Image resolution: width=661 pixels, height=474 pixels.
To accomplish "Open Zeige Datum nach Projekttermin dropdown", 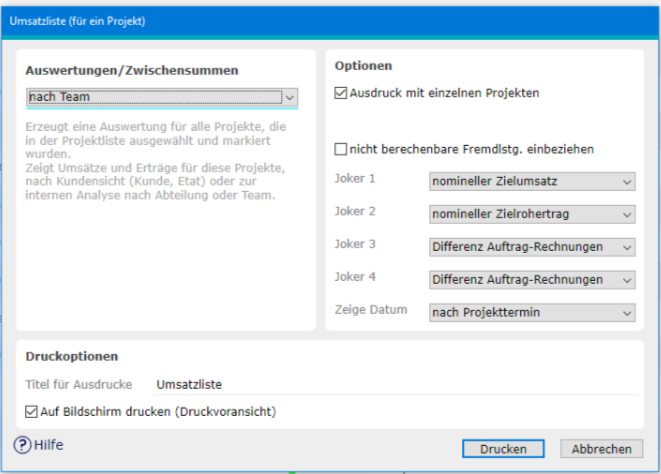I will tap(532, 313).
